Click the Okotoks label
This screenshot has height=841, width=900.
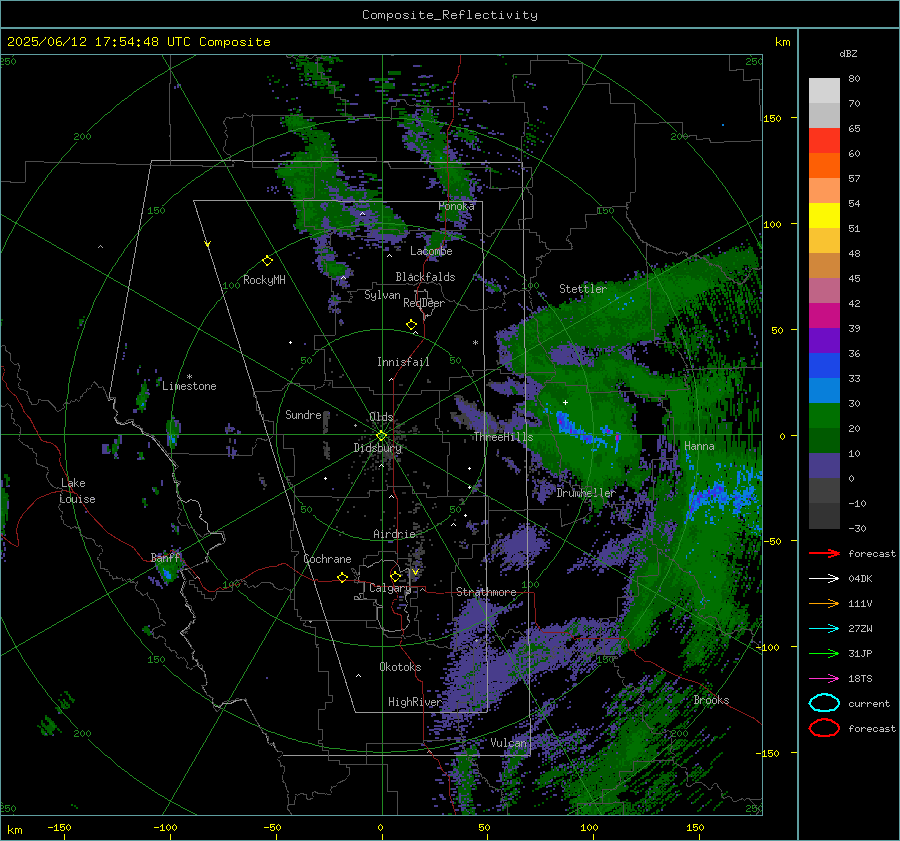pyautogui.click(x=400, y=667)
